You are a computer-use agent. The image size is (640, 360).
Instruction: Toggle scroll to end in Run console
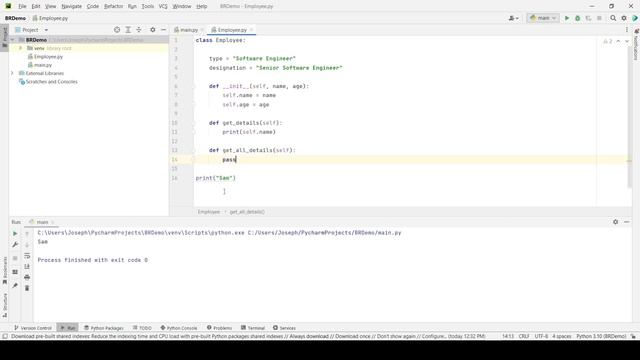click(x=27, y=267)
